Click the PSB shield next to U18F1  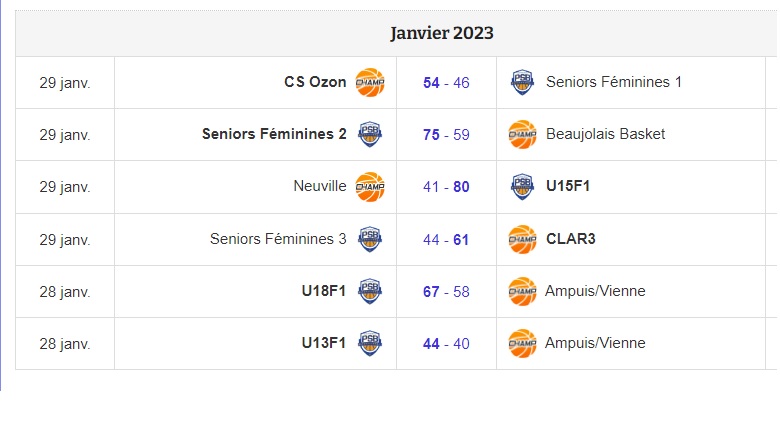coord(370,291)
